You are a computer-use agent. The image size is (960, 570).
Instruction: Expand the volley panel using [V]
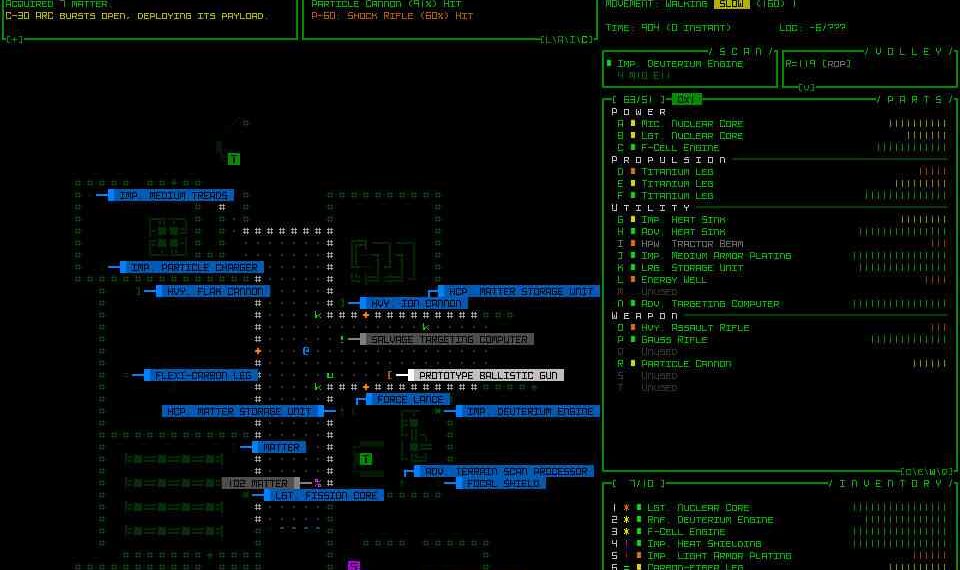(x=805, y=88)
